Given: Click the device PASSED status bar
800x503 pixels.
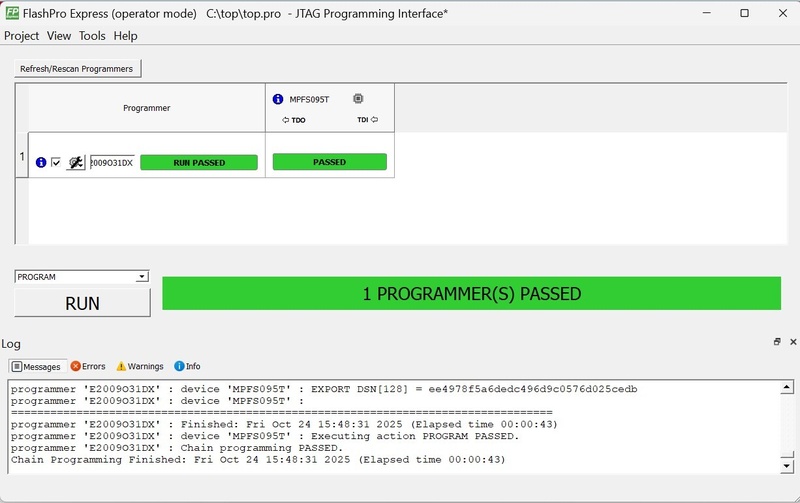Looking at the screenshot, I should point(330,162).
